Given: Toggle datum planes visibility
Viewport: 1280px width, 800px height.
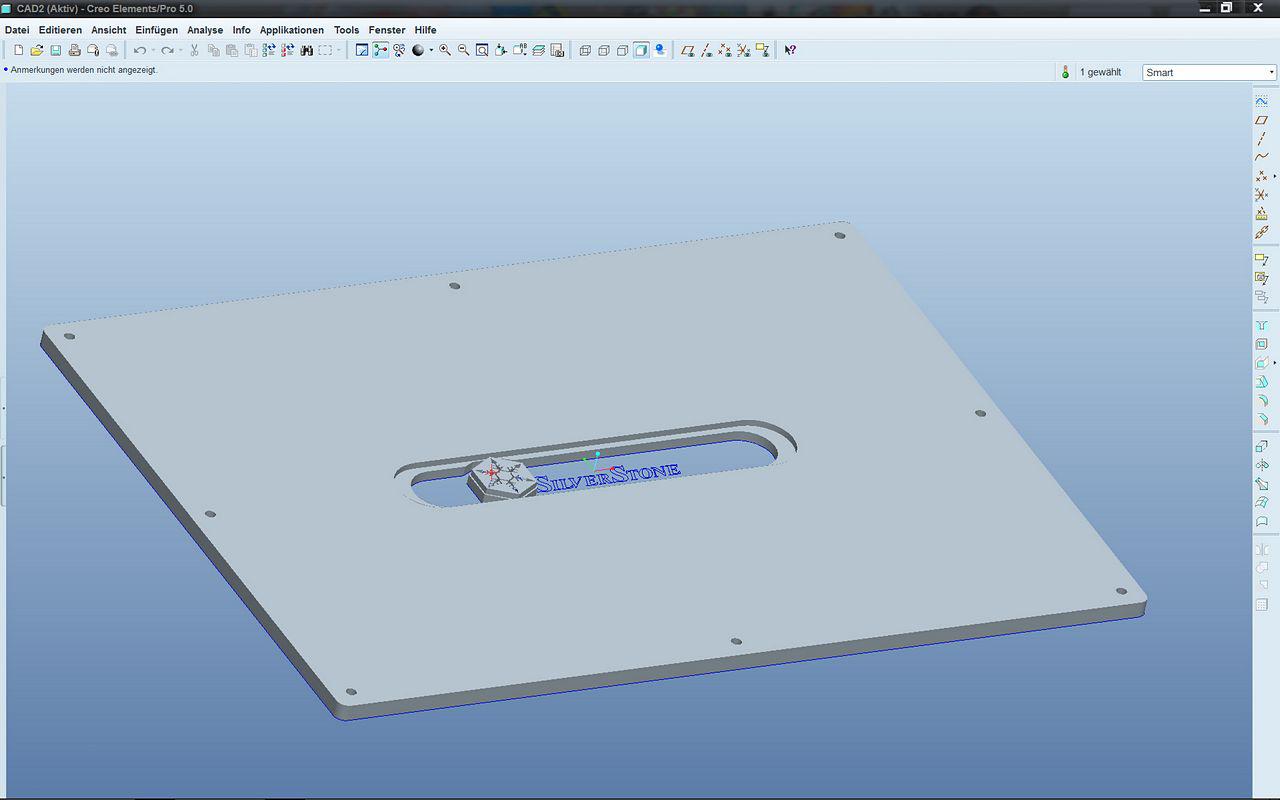Looking at the screenshot, I should [x=687, y=50].
